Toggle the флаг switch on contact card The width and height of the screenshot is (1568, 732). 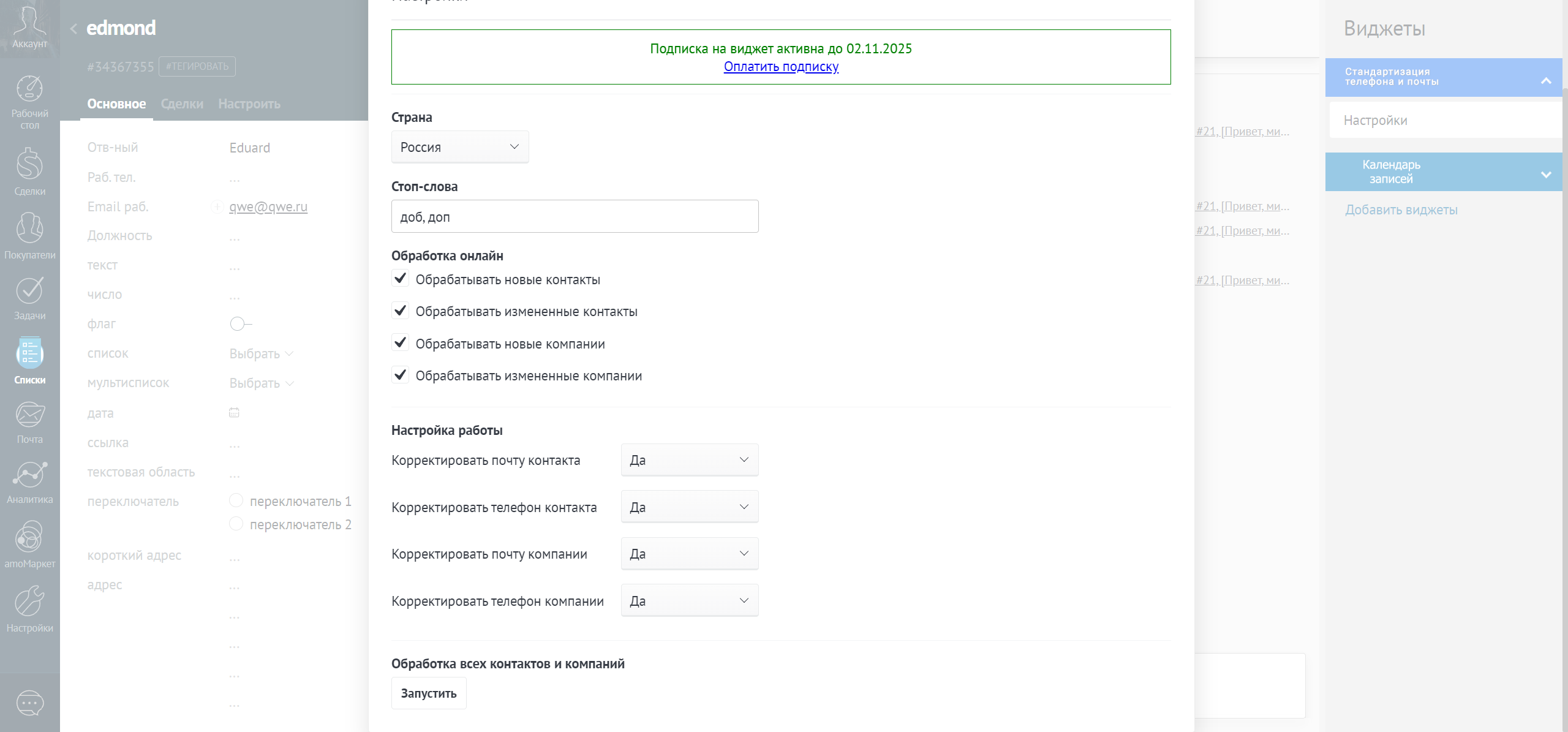point(239,323)
